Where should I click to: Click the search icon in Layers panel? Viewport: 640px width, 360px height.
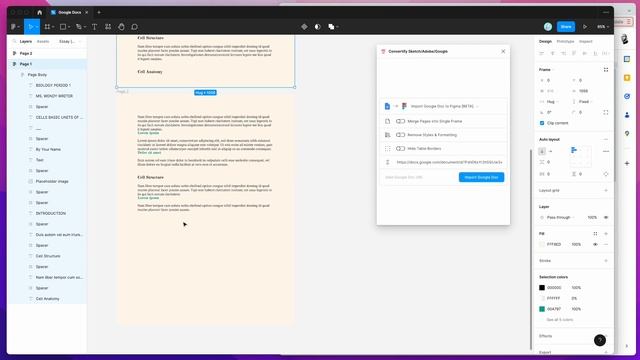click(x=14, y=41)
